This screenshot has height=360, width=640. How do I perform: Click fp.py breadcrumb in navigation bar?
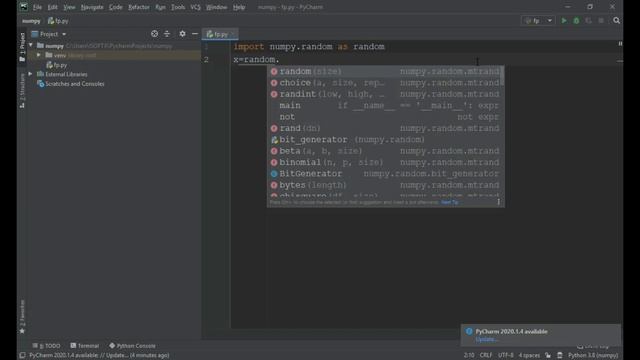tap(58, 21)
